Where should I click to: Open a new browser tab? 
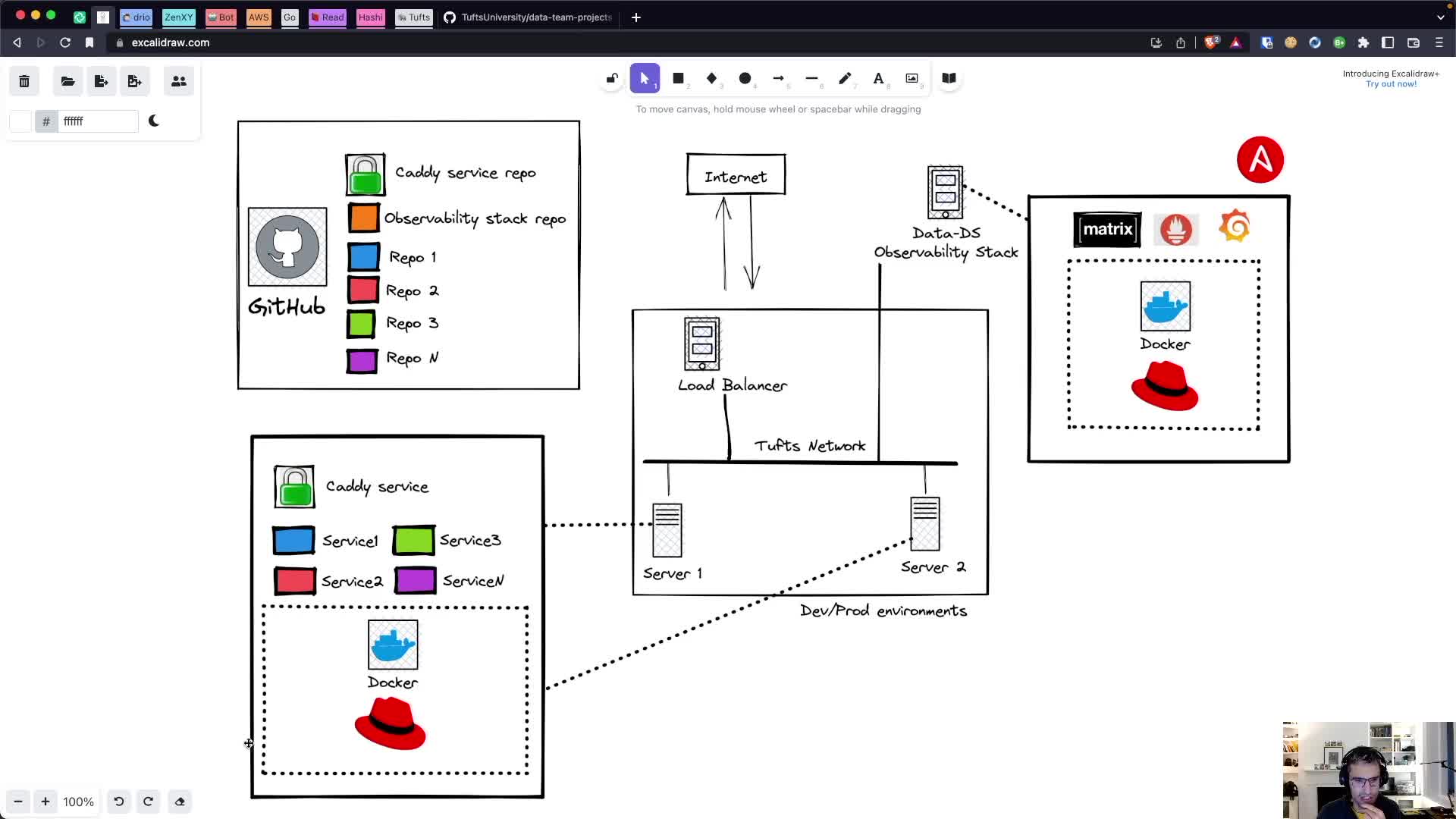click(x=636, y=17)
